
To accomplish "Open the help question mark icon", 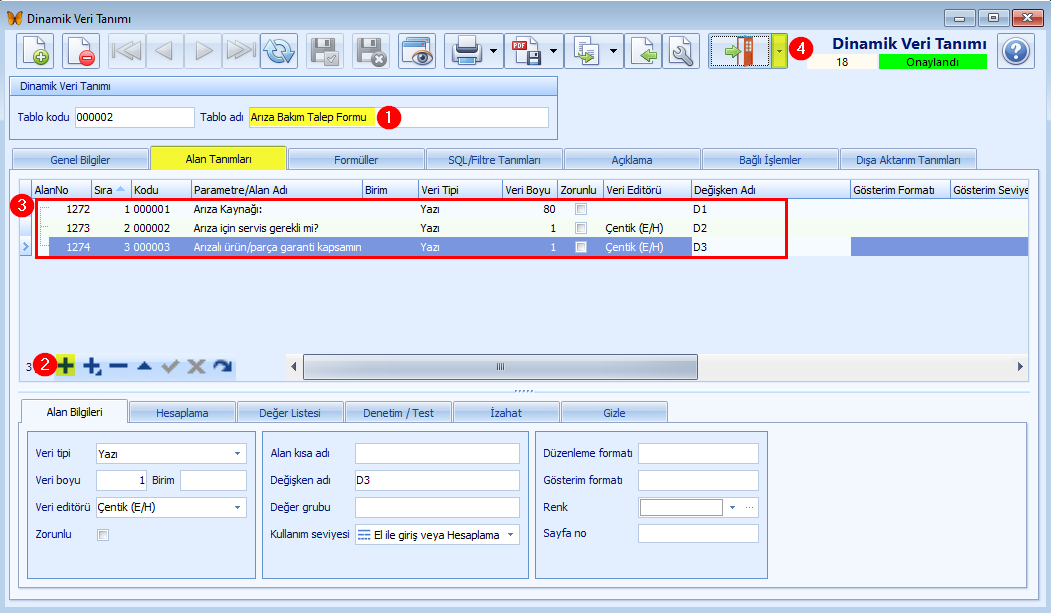I will [1015, 51].
